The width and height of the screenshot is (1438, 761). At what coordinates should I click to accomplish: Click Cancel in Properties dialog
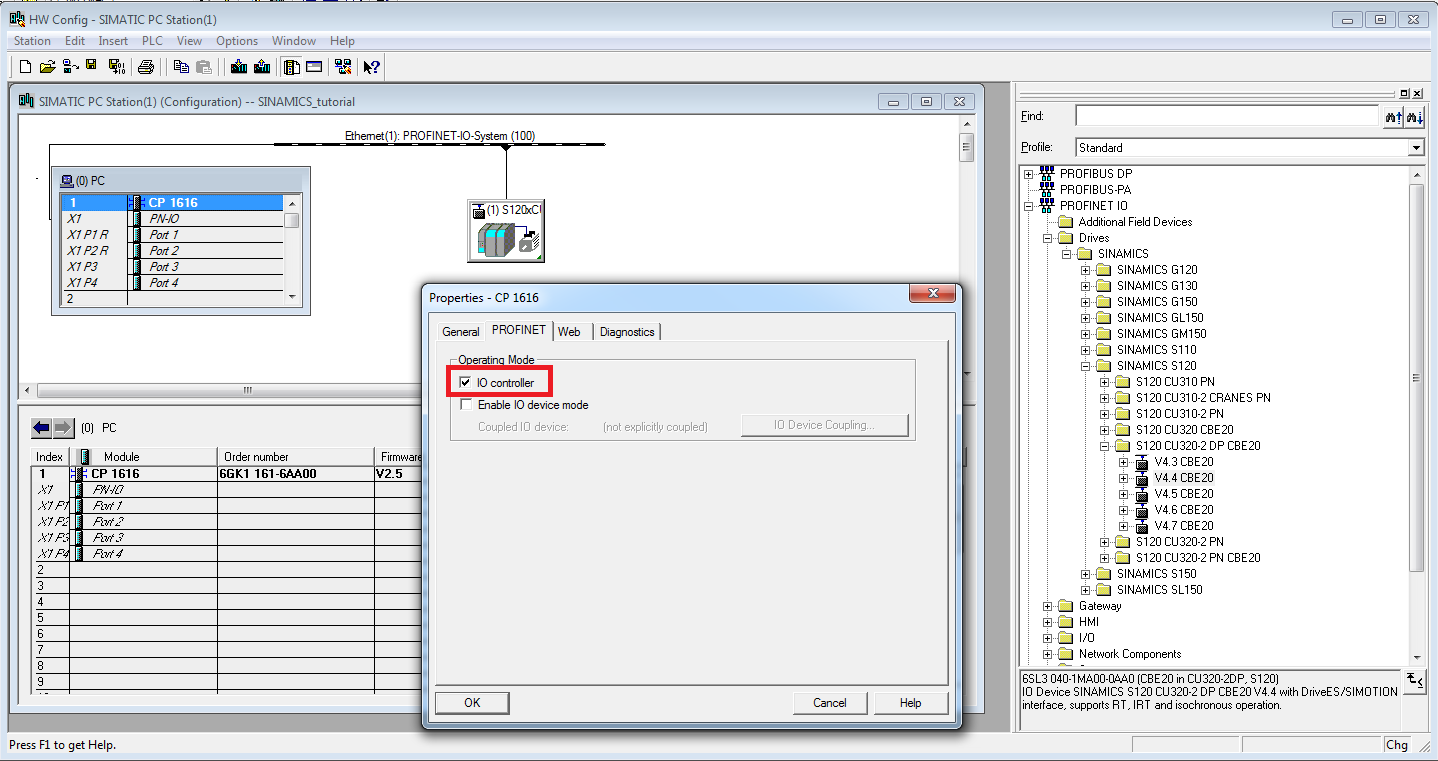tap(830, 703)
